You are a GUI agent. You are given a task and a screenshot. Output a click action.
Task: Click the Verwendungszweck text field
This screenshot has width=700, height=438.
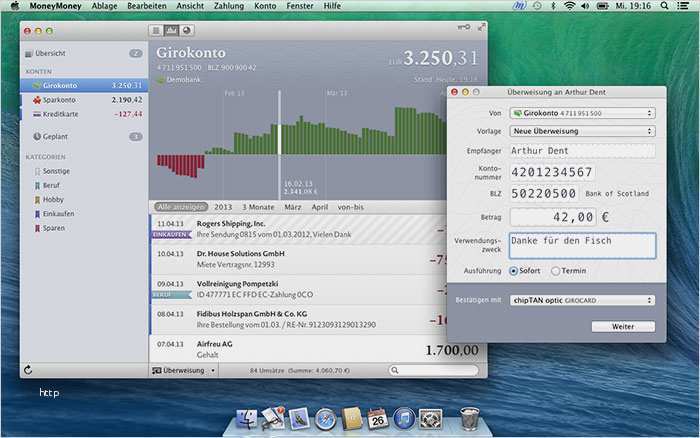583,245
